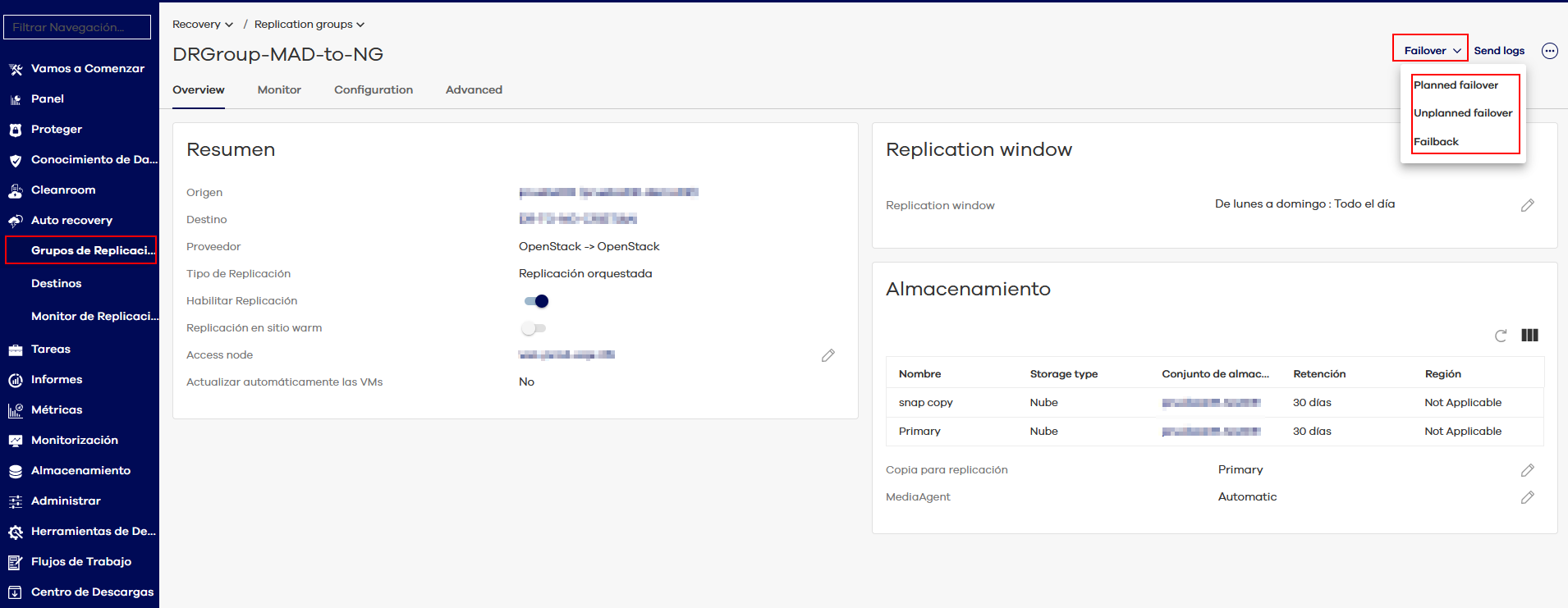Open the Recovery breadcrumb dropdown
The image size is (1568, 608).
tap(203, 25)
